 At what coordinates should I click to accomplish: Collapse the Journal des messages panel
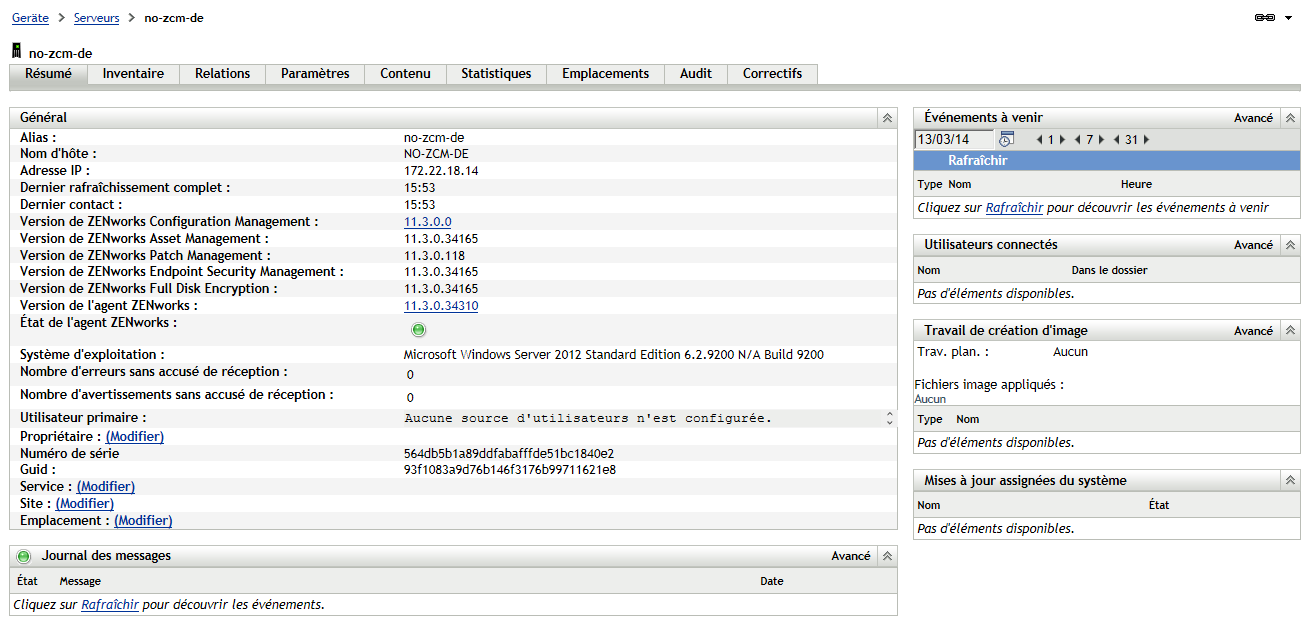click(x=887, y=556)
